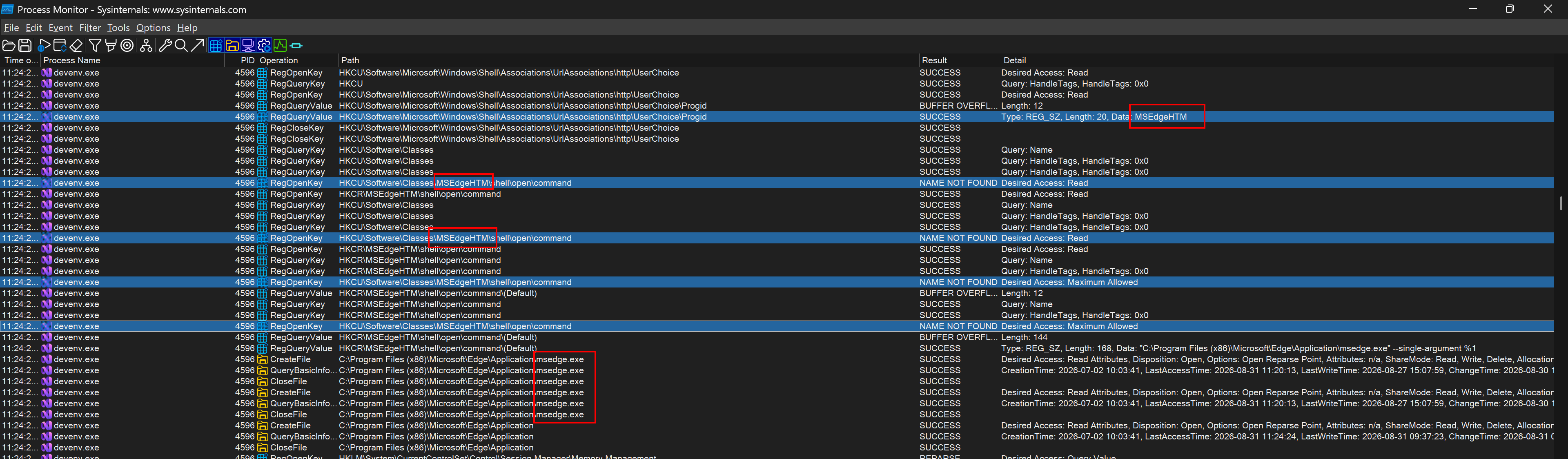Open the Event menu

coord(60,27)
